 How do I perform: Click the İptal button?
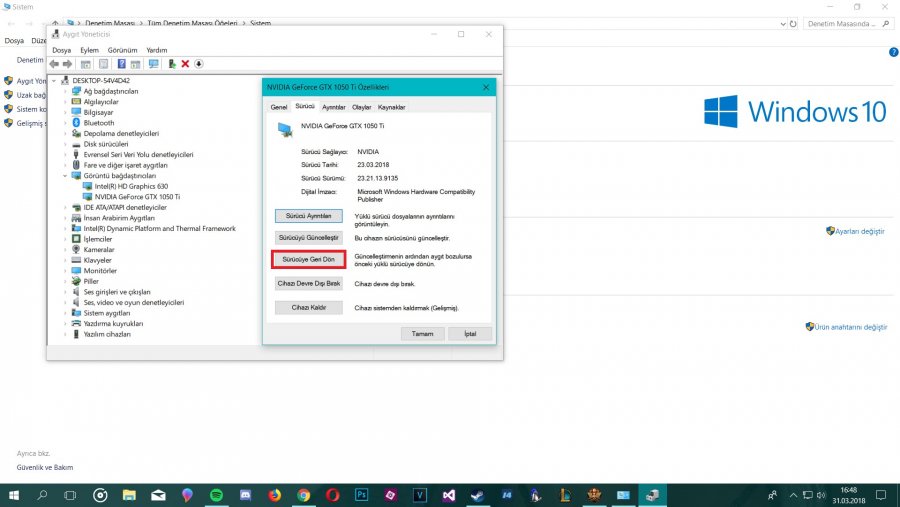point(470,334)
